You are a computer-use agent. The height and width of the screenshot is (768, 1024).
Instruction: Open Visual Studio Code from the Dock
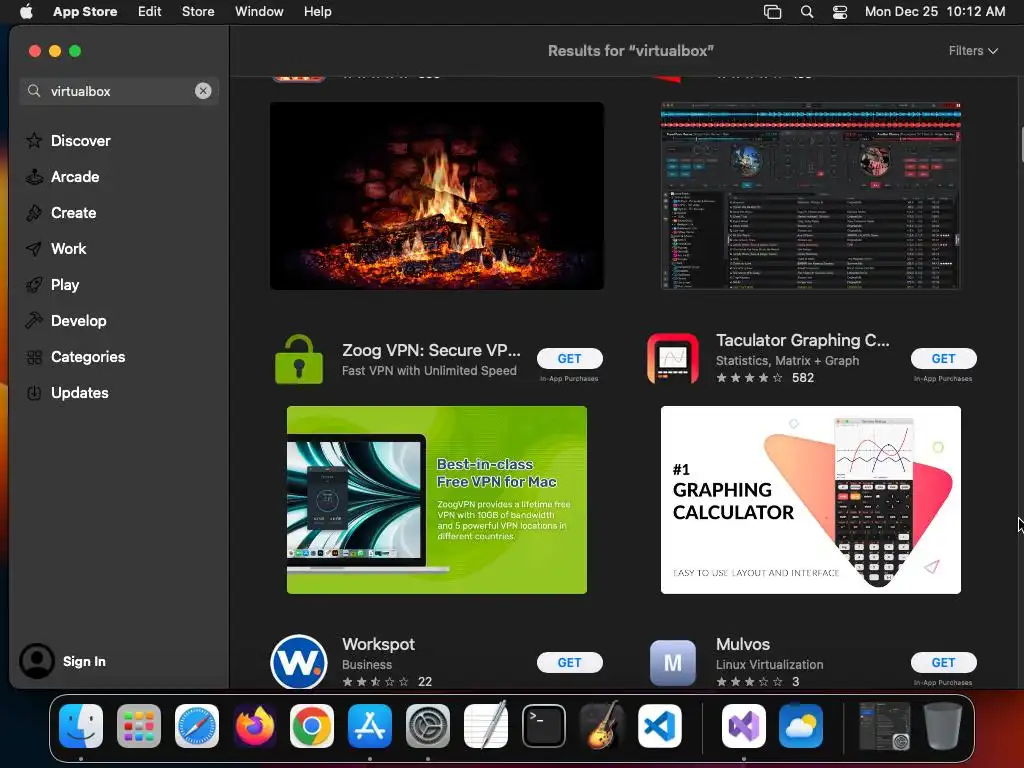660,726
